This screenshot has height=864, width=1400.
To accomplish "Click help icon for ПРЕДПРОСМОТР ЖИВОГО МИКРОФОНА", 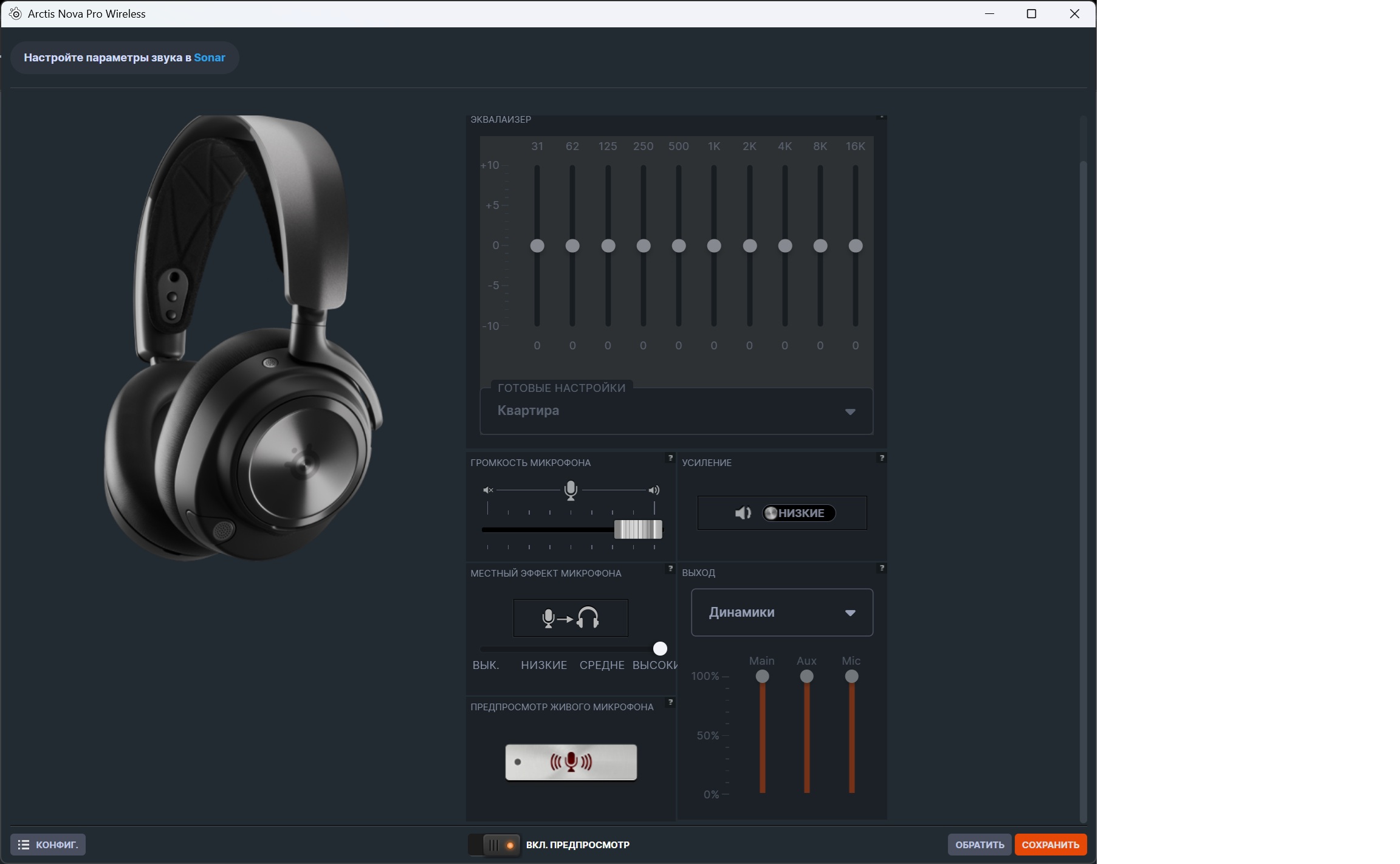I will pyautogui.click(x=670, y=702).
